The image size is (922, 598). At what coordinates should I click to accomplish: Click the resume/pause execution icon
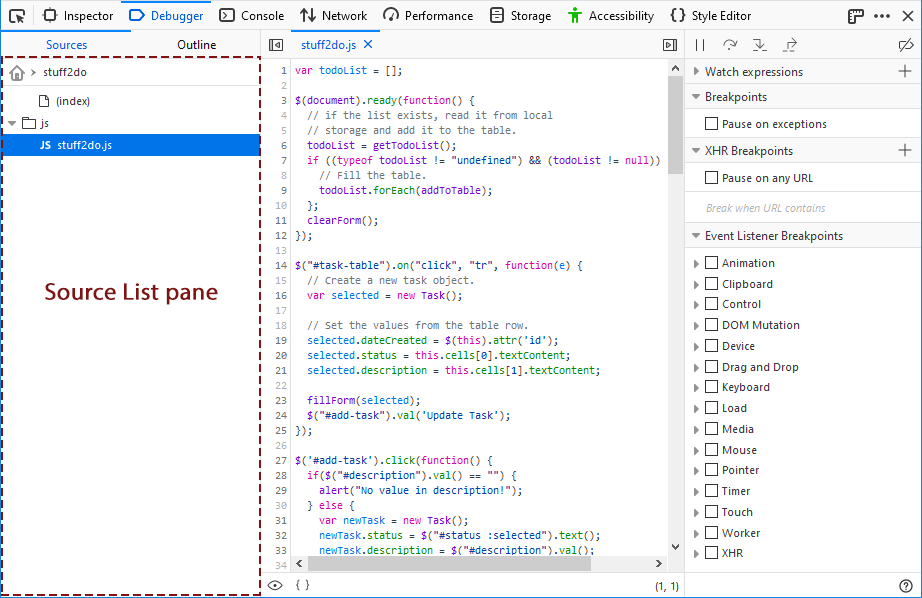click(699, 44)
